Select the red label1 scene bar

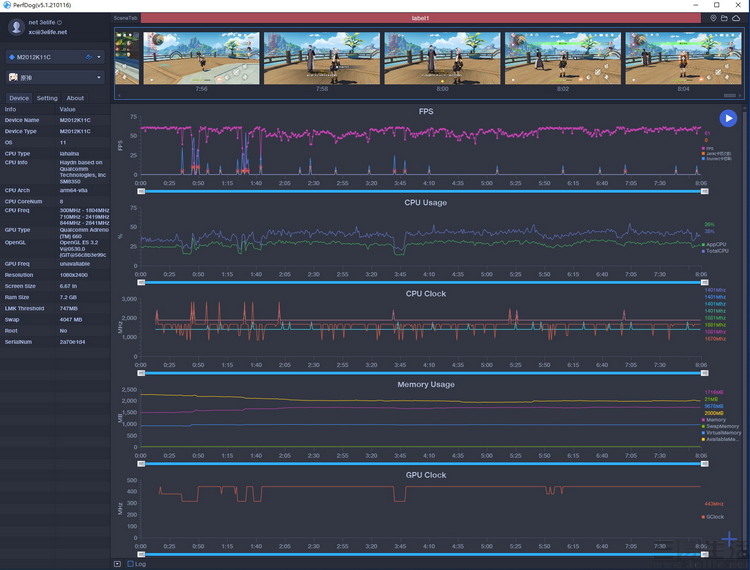420,18
